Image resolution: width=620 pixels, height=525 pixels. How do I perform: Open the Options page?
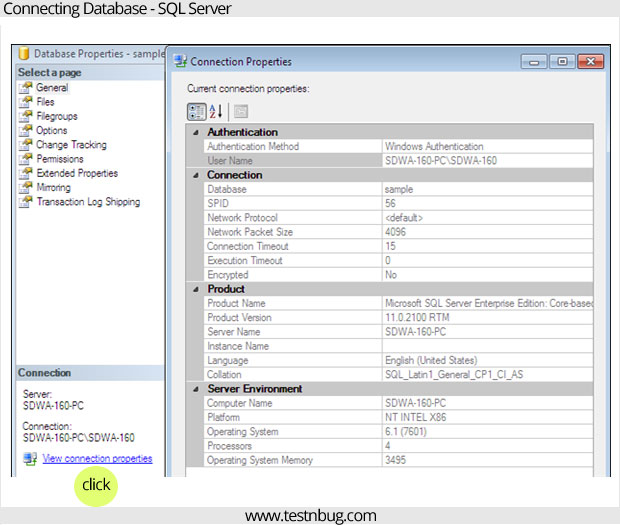click(x=51, y=130)
